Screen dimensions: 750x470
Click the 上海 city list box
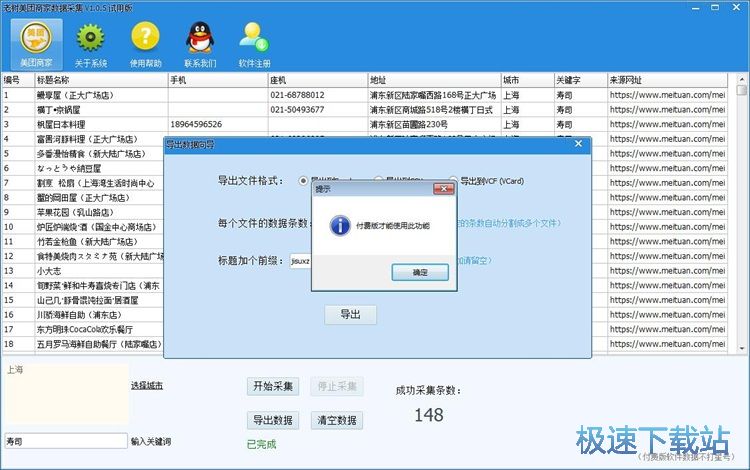pyautogui.click(x=67, y=393)
